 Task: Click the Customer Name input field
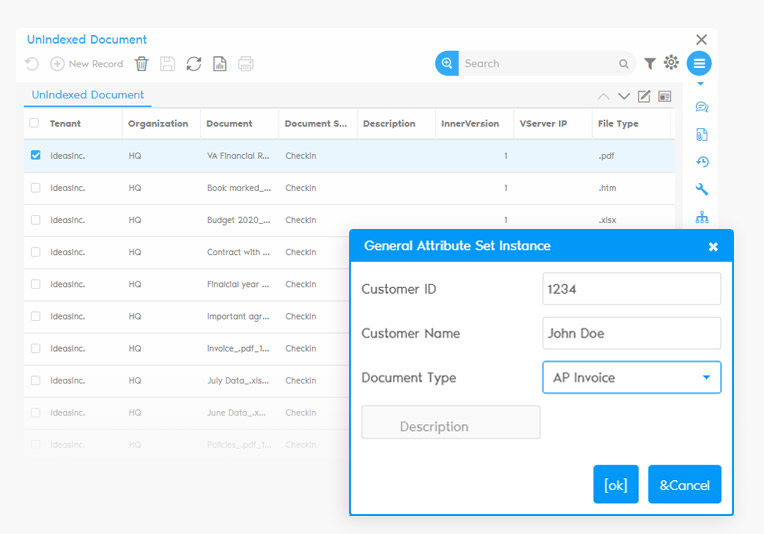(631, 333)
